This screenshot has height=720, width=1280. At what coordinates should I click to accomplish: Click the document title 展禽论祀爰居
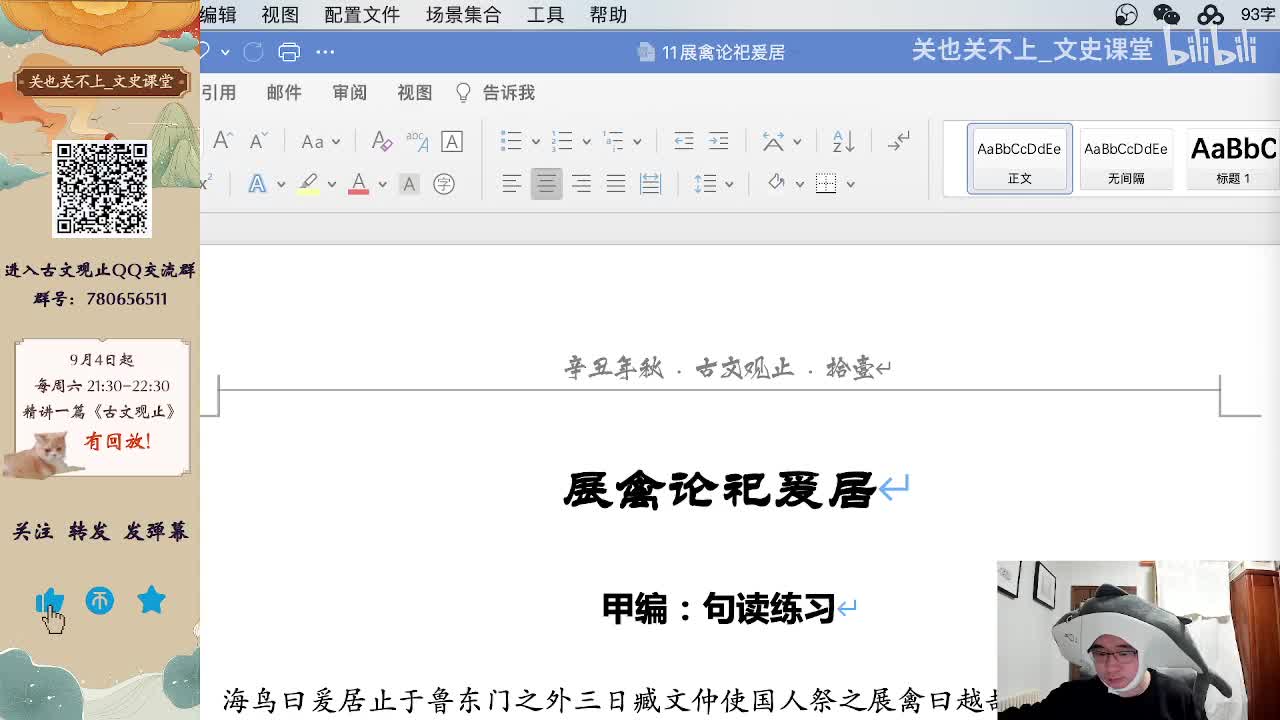click(x=720, y=490)
